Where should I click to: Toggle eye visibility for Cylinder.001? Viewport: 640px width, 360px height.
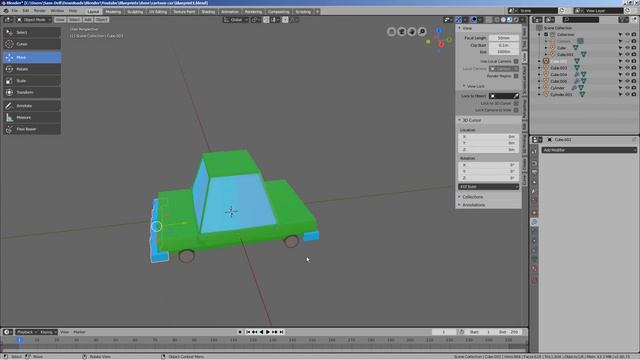[x=627, y=94]
